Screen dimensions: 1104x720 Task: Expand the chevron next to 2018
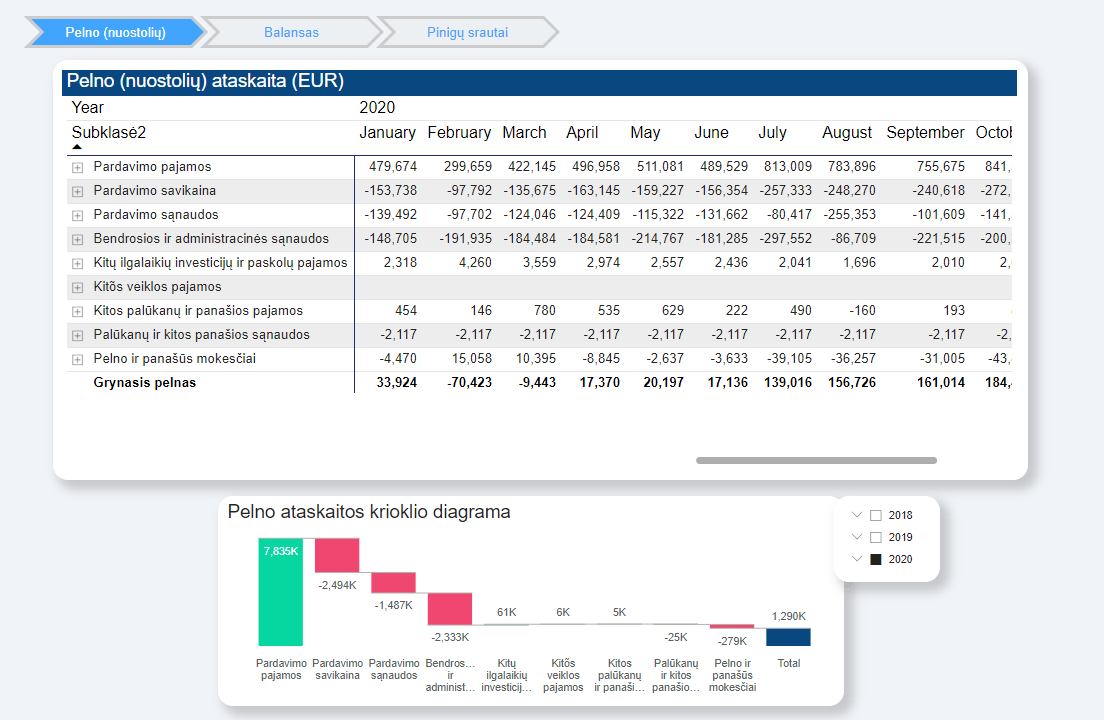(x=856, y=515)
